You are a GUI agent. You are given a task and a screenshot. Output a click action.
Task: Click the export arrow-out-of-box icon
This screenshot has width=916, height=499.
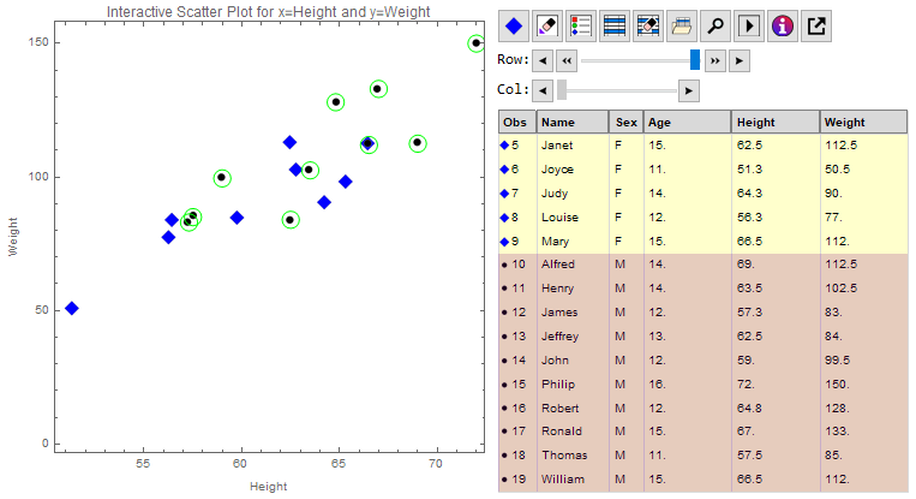(x=816, y=26)
